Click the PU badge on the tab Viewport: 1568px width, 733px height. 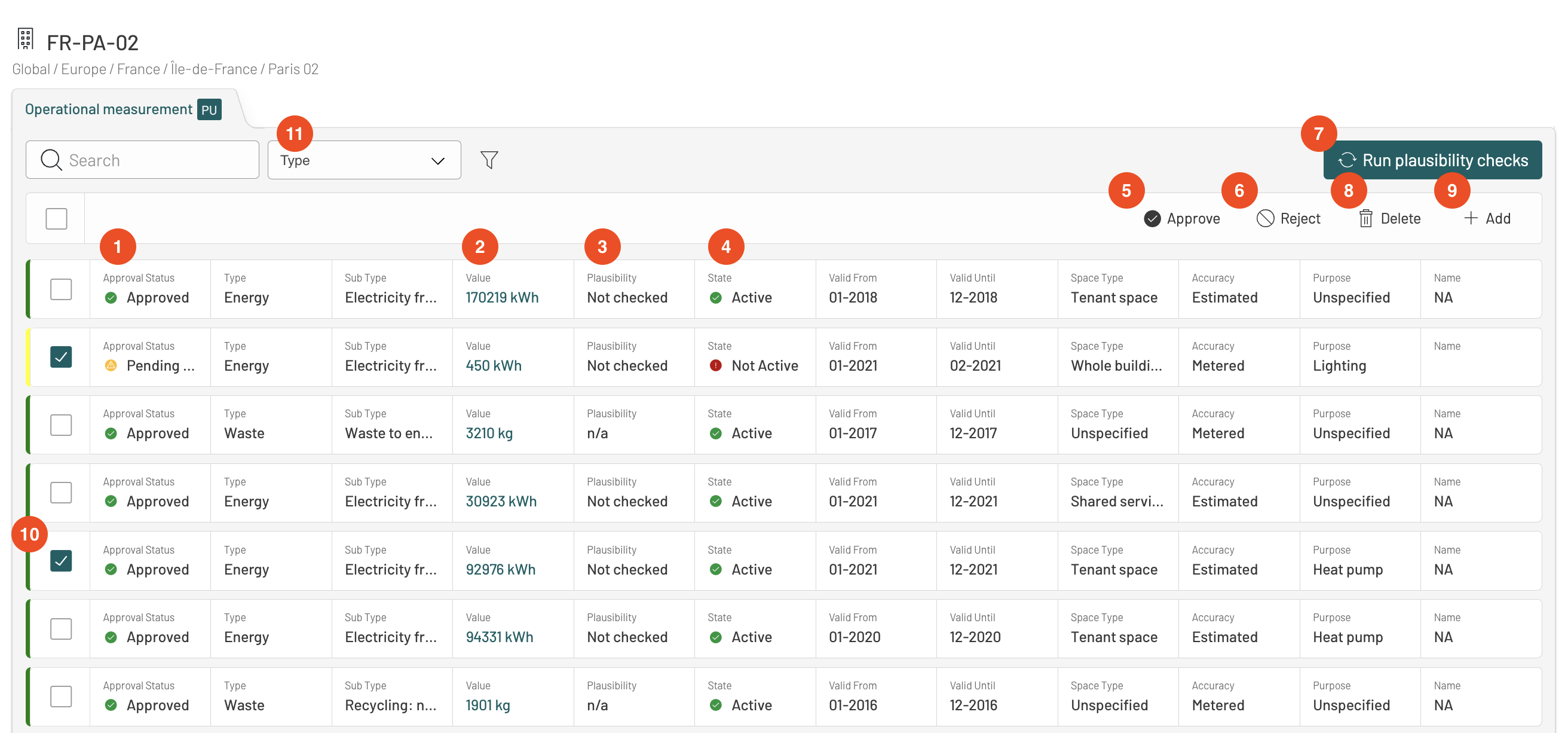209,109
